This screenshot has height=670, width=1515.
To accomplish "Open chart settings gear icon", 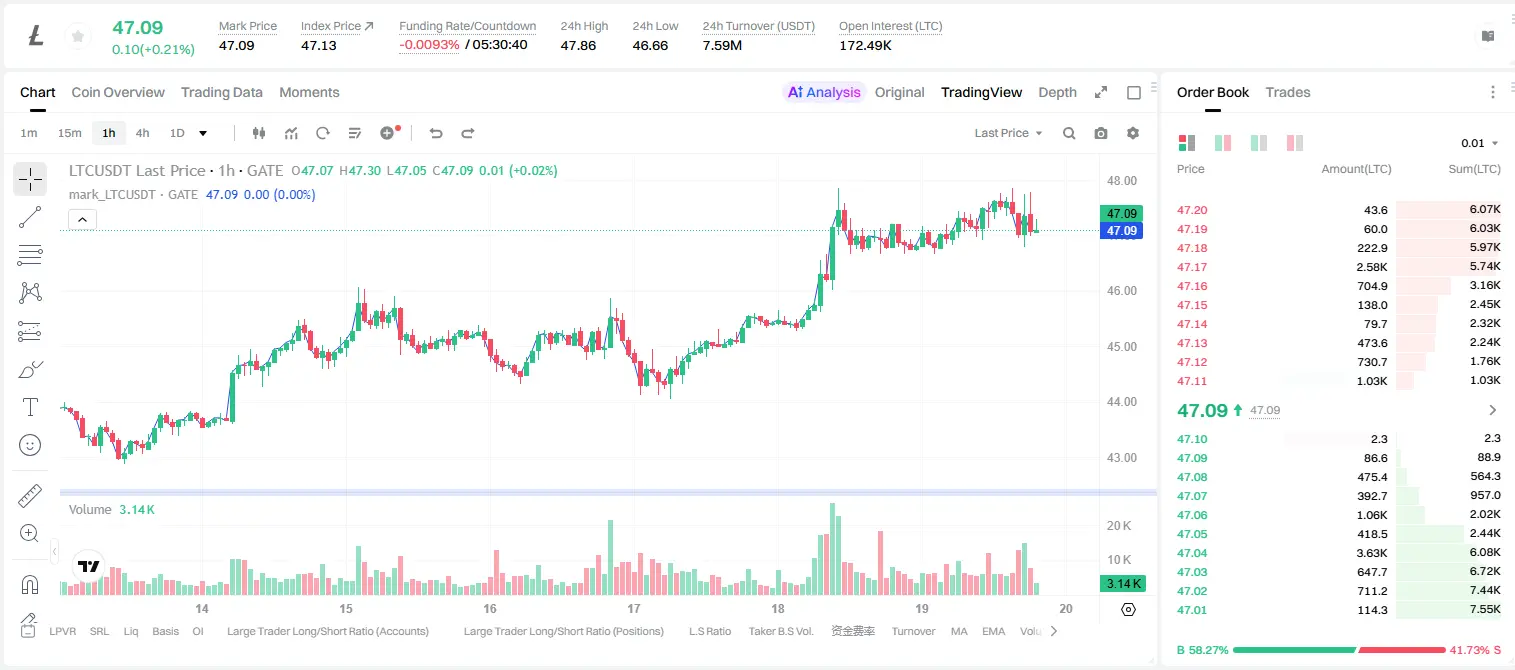I will [x=1133, y=133].
